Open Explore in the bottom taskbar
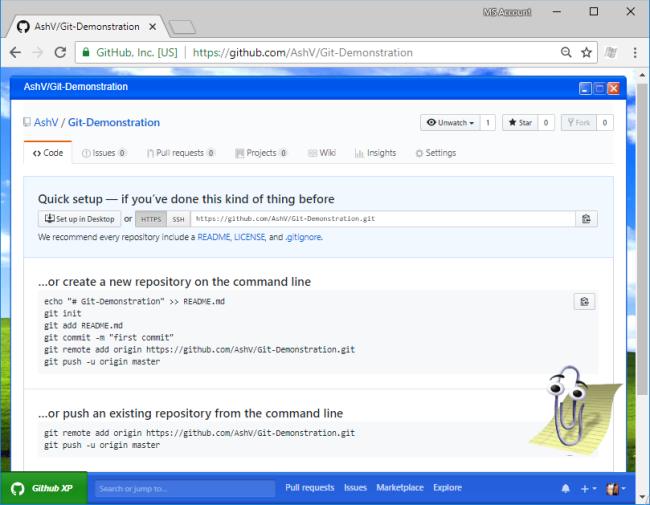Screen dimensions: 650x505 [447, 488]
